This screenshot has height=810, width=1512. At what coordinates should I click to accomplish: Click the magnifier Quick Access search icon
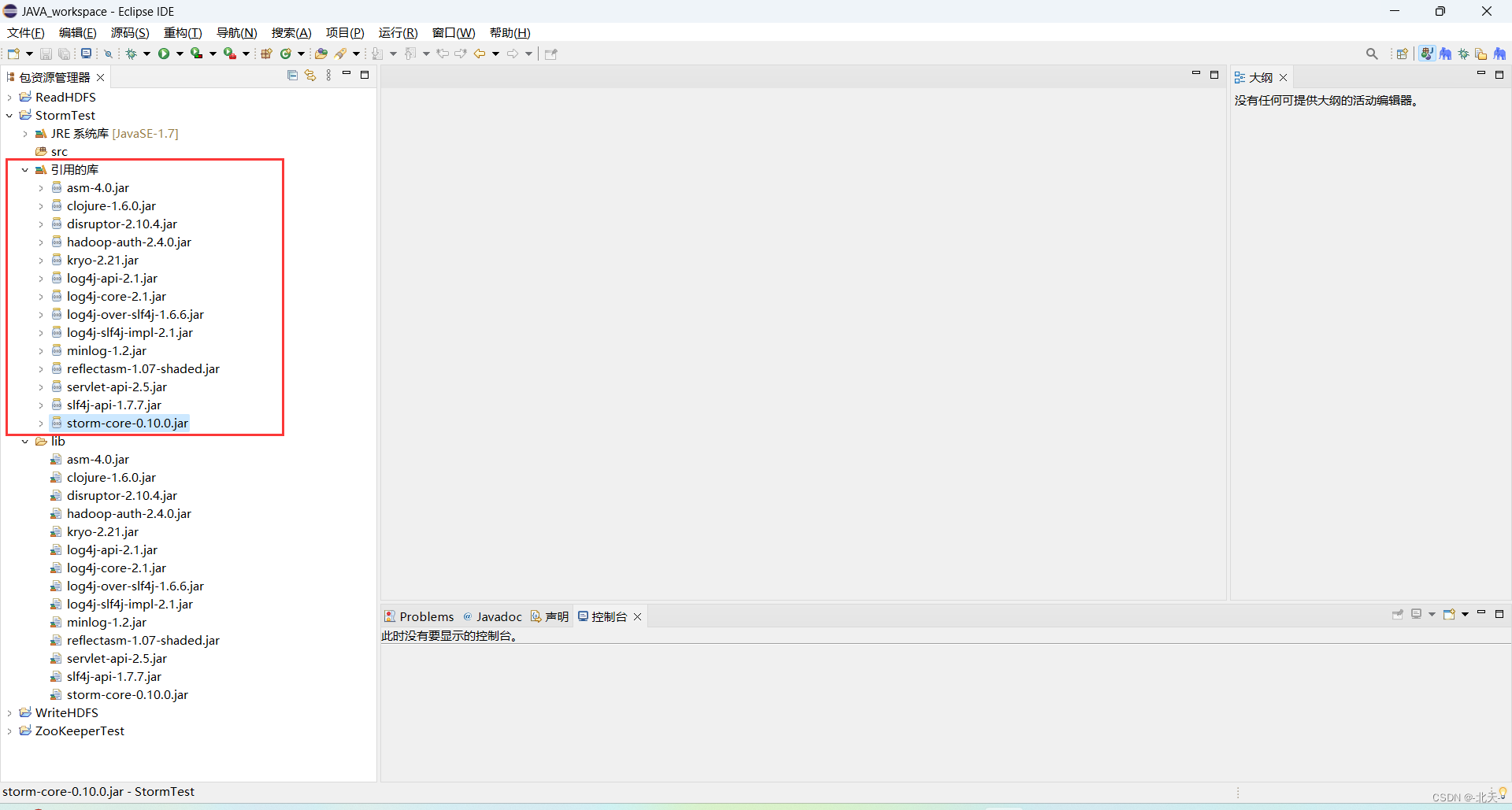(x=1372, y=54)
